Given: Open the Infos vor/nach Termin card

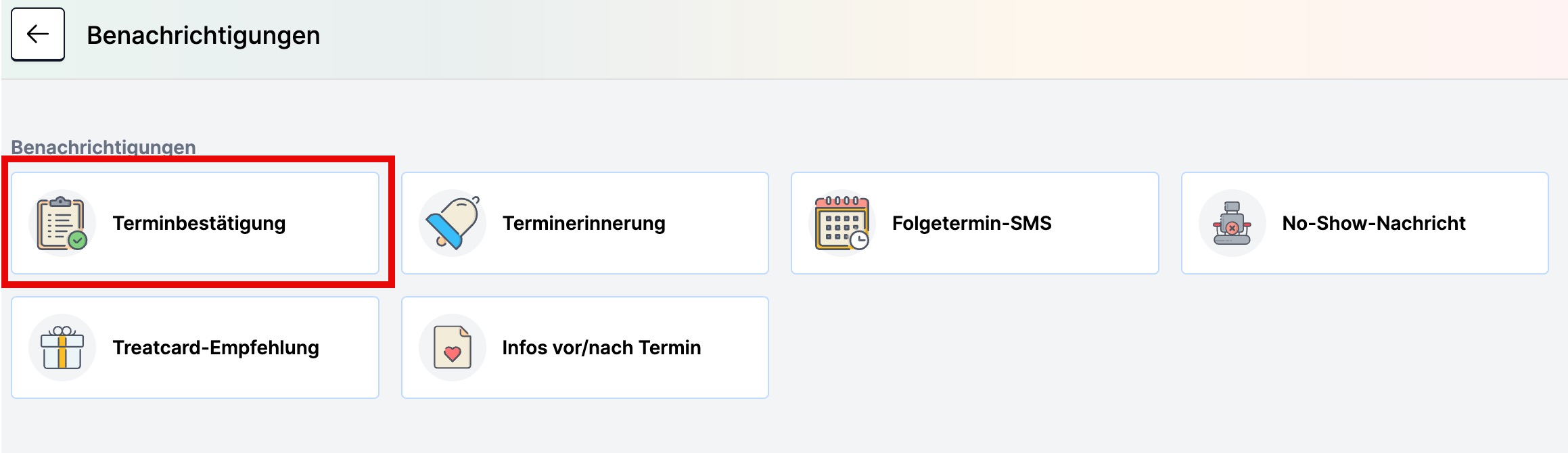Looking at the screenshot, I should point(585,348).
